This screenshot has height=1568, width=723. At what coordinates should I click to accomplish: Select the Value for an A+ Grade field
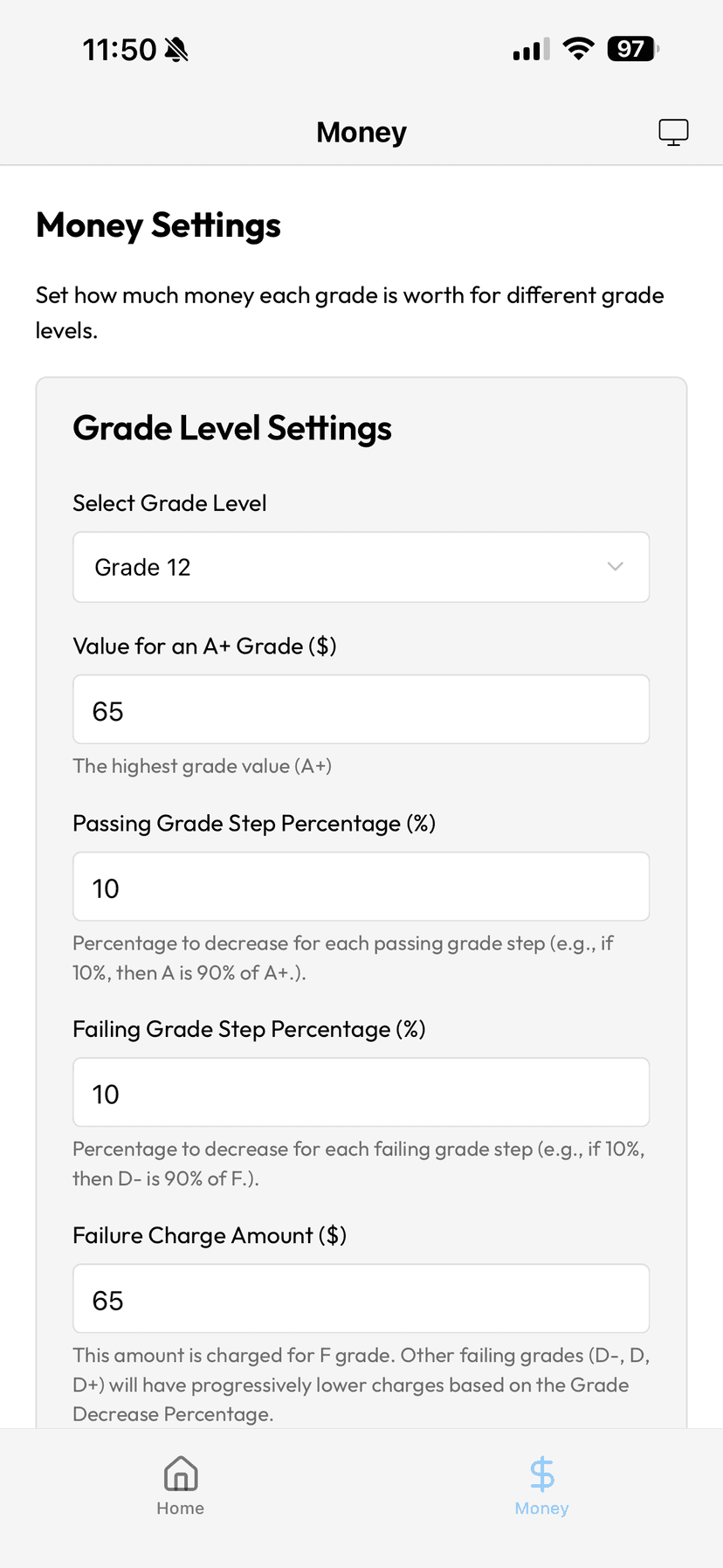[361, 709]
